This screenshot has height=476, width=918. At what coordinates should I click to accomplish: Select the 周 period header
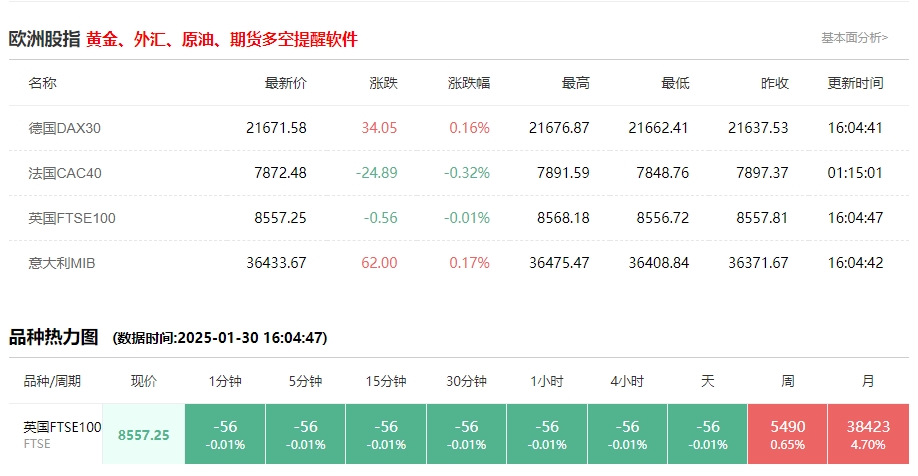788,382
